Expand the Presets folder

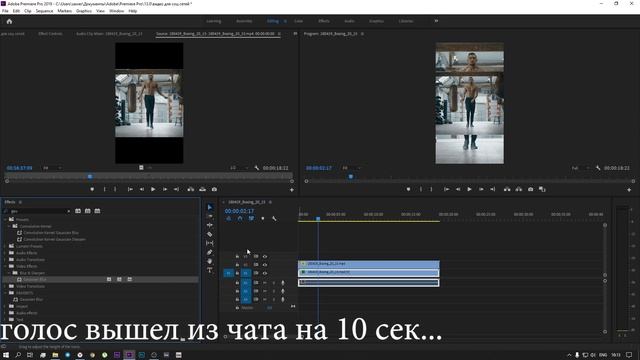coord(5,220)
